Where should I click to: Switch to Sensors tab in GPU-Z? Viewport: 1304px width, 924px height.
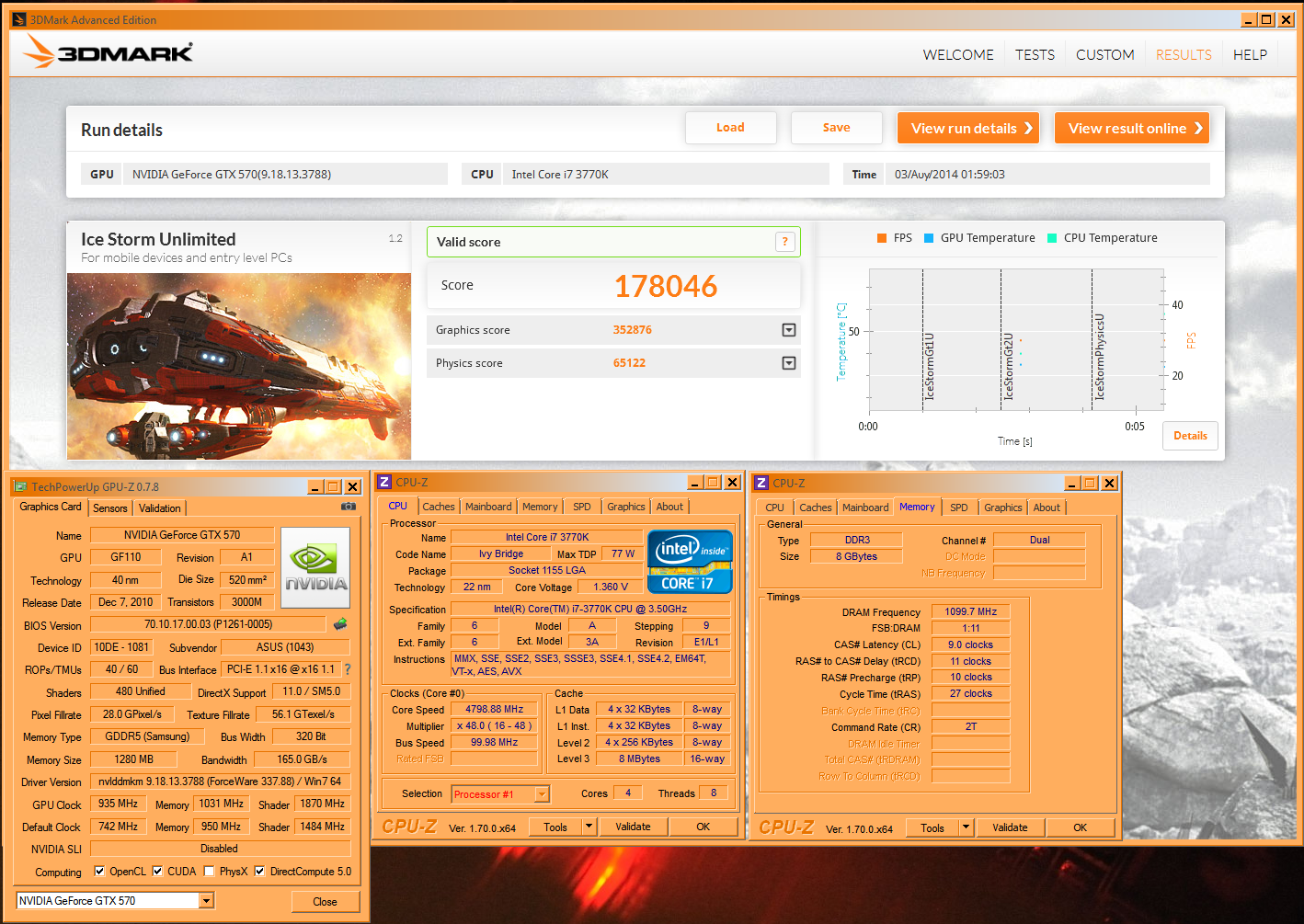[110, 508]
